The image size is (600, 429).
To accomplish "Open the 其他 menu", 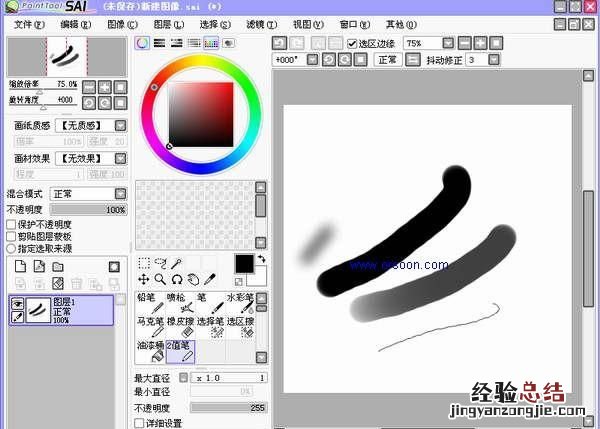I will coord(401,24).
